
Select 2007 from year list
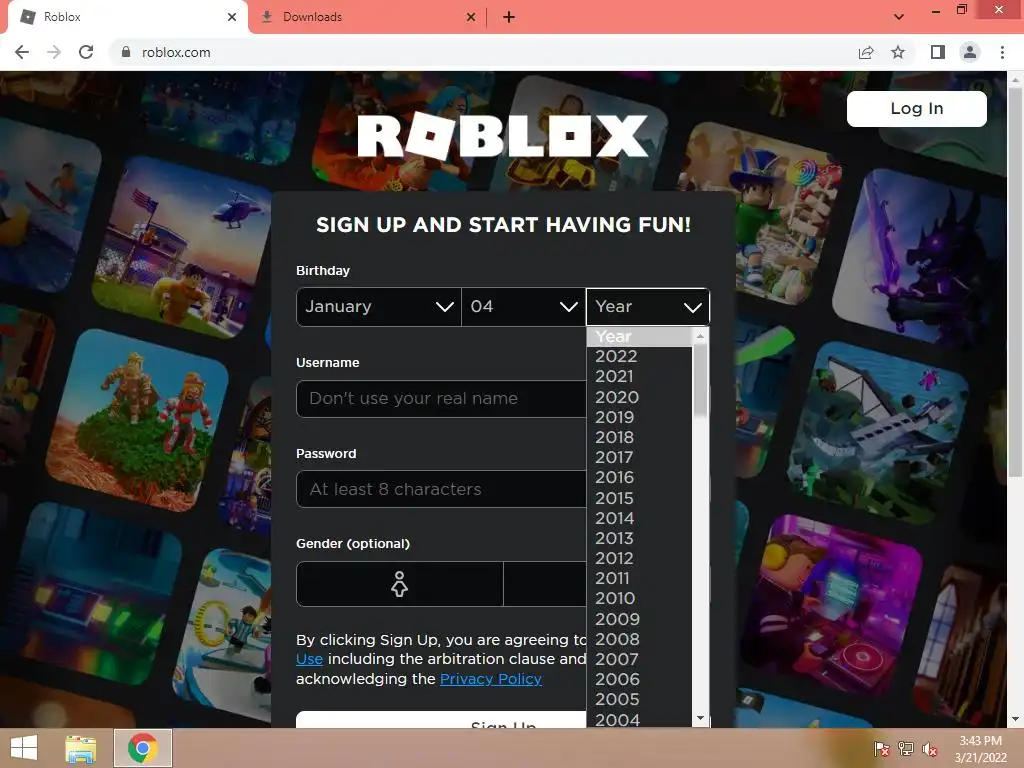[x=639, y=659]
